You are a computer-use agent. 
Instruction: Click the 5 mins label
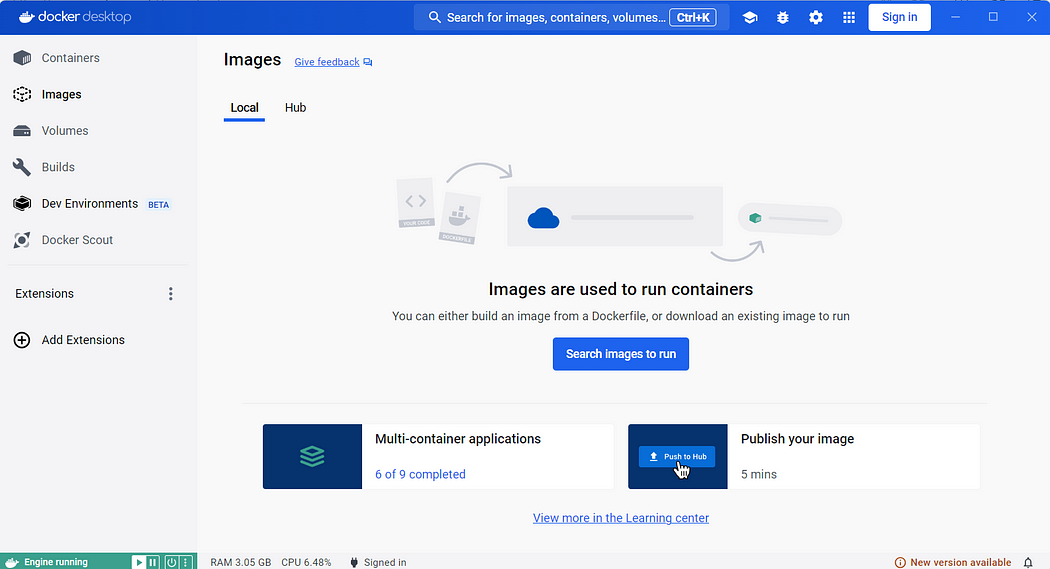click(759, 474)
